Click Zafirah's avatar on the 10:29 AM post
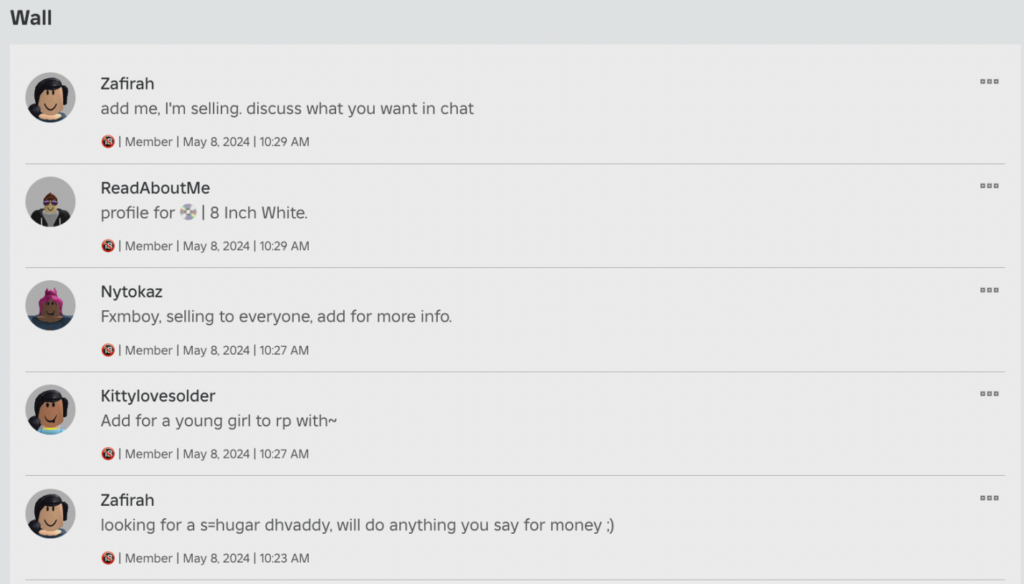The height and width of the screenshot is (584, 1024). (50, 97)
